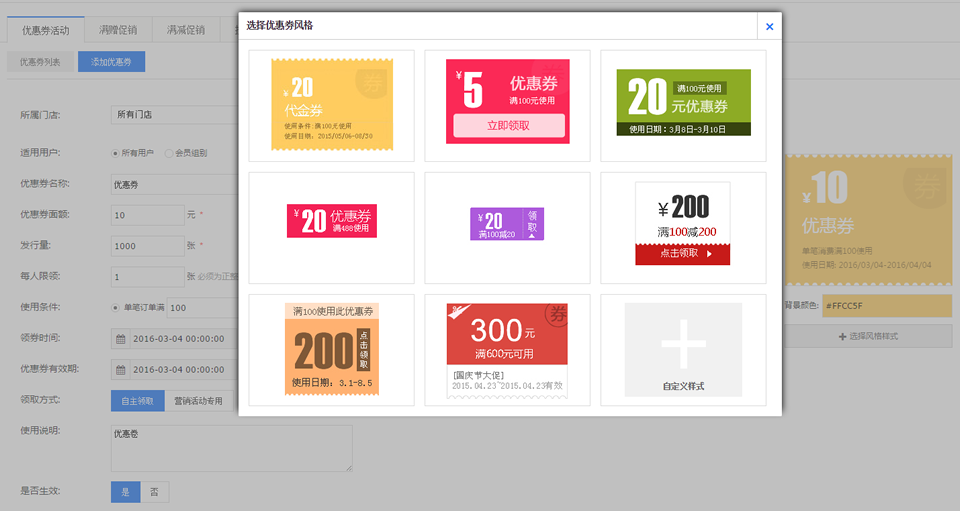
Task: Open the 优惠券列表 sub-tab
Action: (x=40, y=62)
